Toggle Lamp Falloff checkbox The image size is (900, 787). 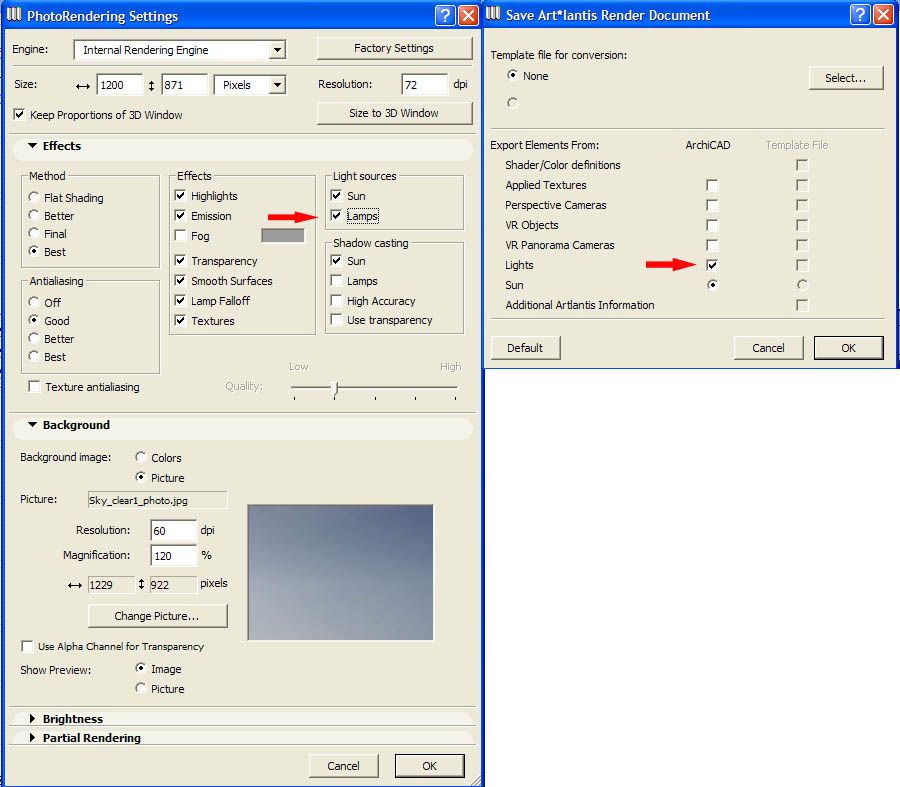(180, 300)
